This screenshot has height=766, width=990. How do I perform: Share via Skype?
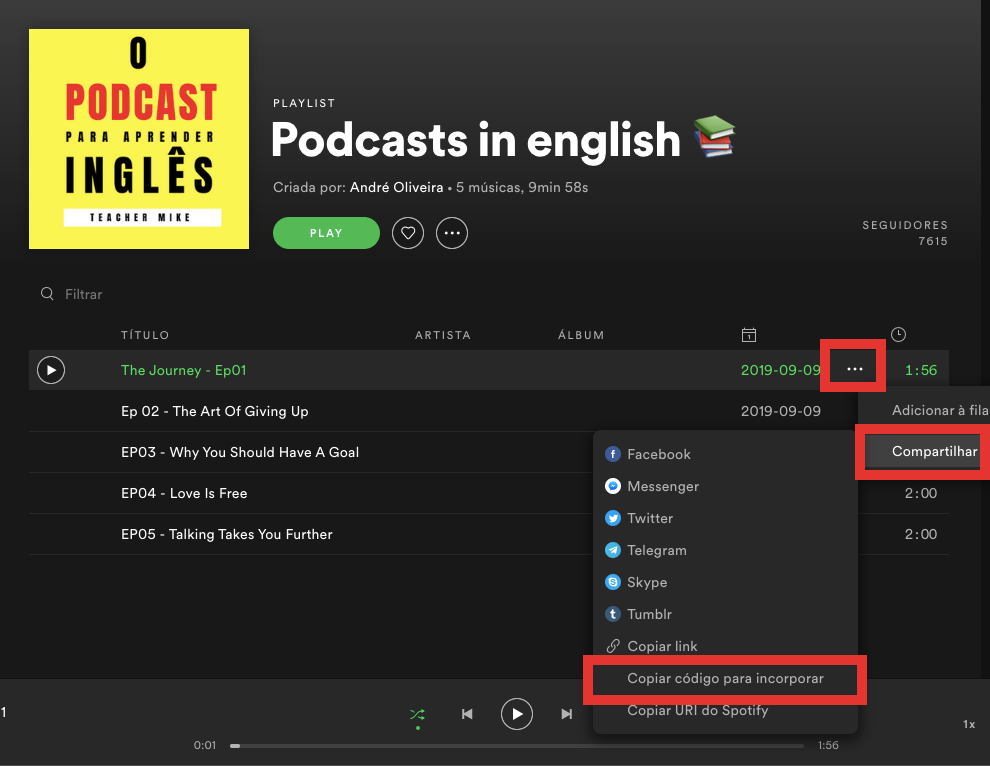725,582
